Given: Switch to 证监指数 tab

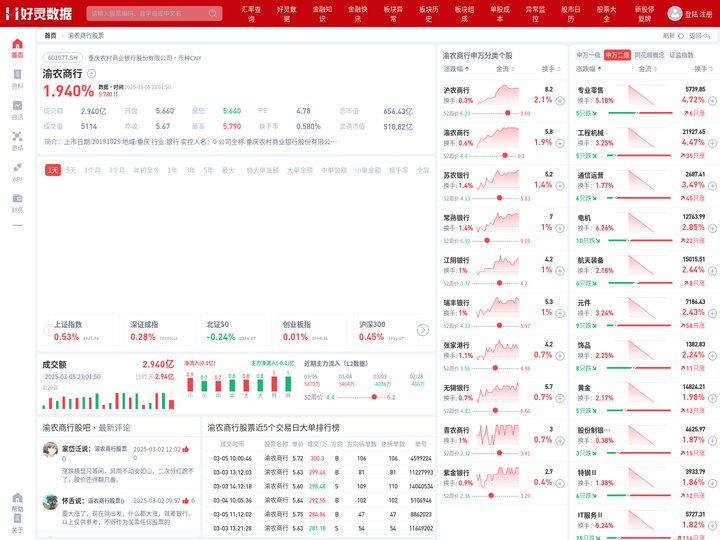Looking at the screenshot, I should coord(681,55).
